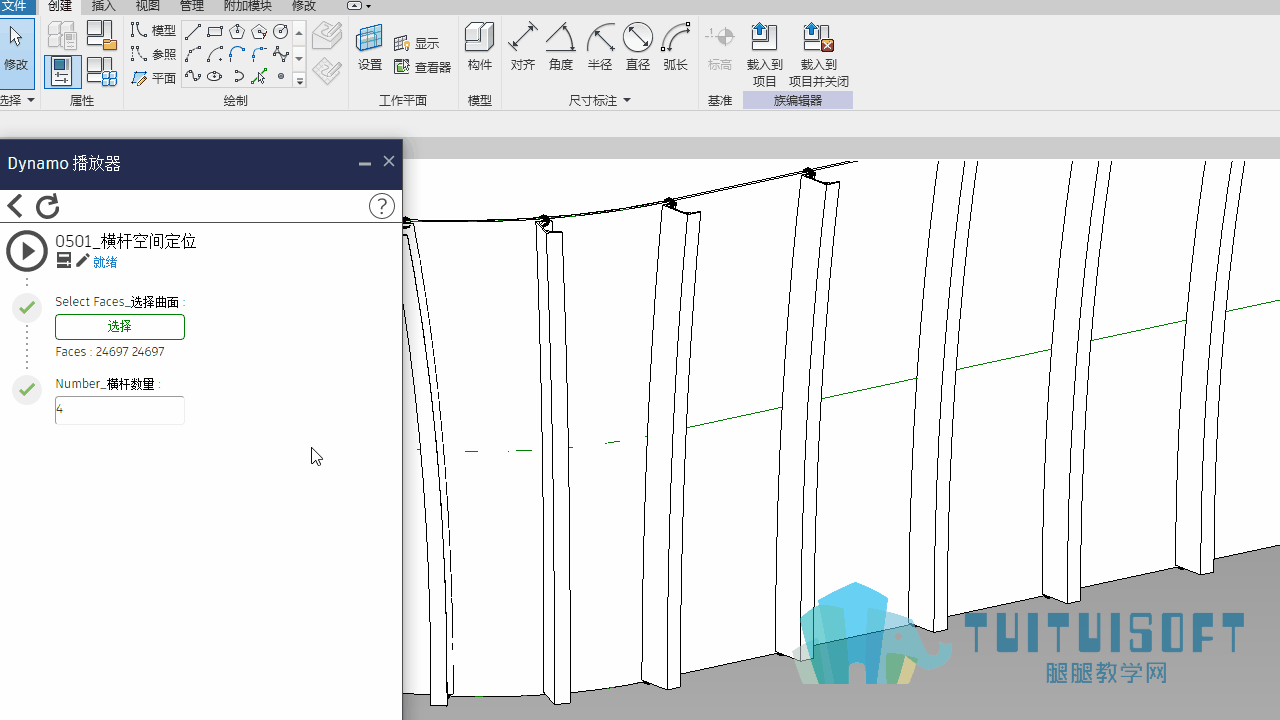Open Family Category and Parameters icon
This screenshot has height=720, width=1280.
(x=101, y=35)
